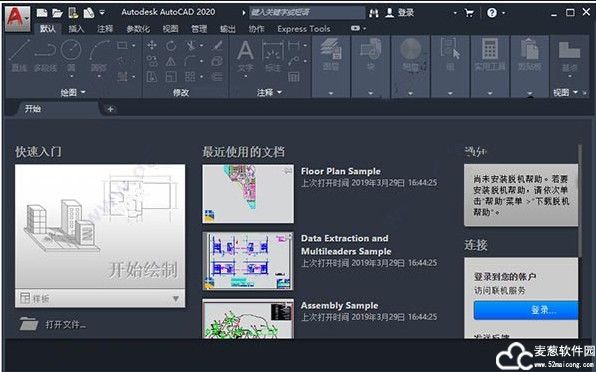Create a new drawing from quick access toolbar
The height and width of the screenshot is (372, 596).
coord(42,13)
